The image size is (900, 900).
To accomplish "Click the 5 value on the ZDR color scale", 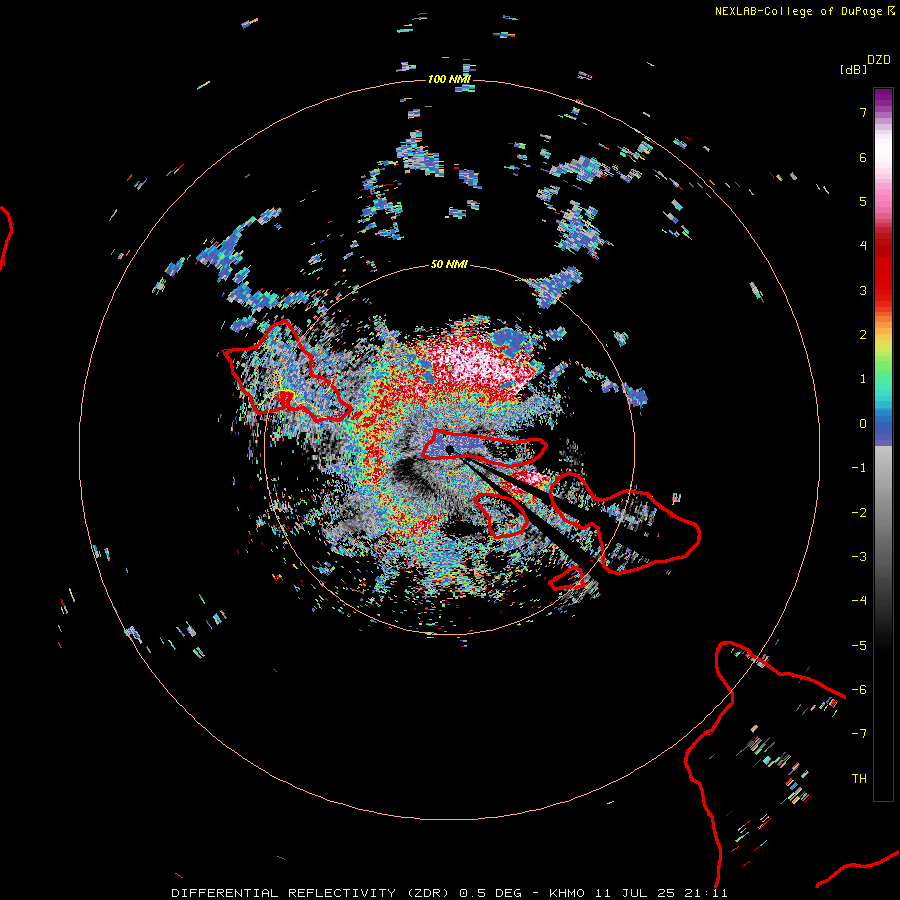I will point(863,201).
